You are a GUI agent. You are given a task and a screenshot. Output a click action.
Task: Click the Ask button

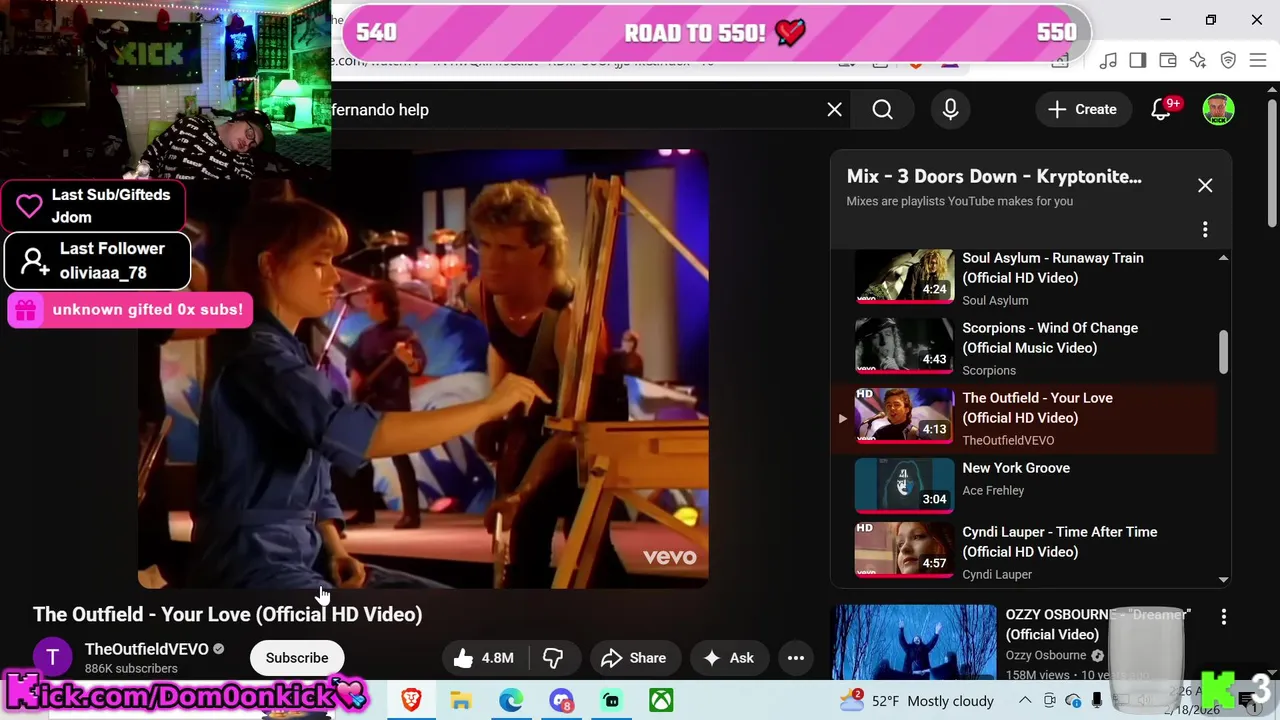pos(729,658)
